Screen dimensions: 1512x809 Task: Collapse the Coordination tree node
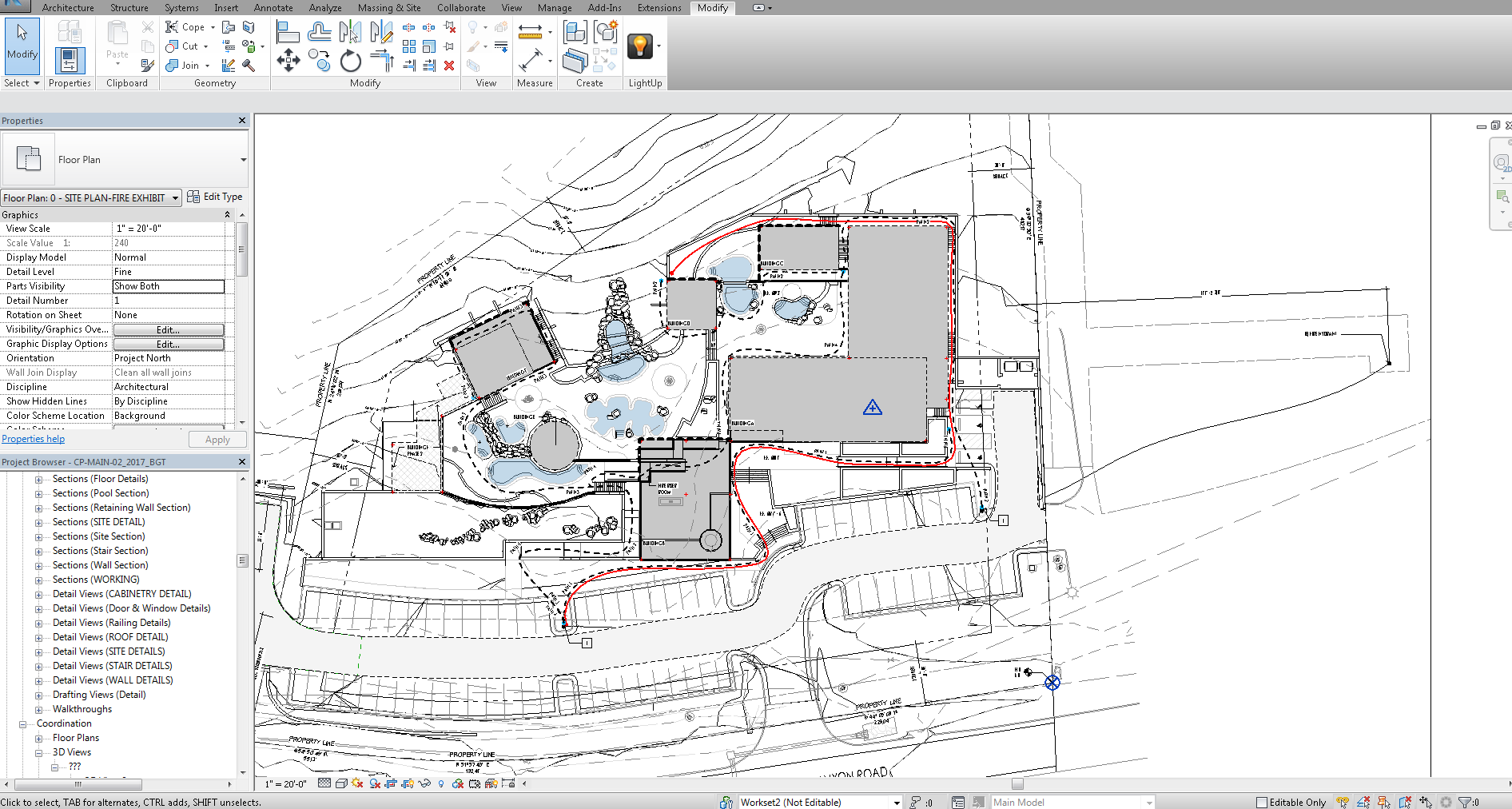click(x=22, y=724)
